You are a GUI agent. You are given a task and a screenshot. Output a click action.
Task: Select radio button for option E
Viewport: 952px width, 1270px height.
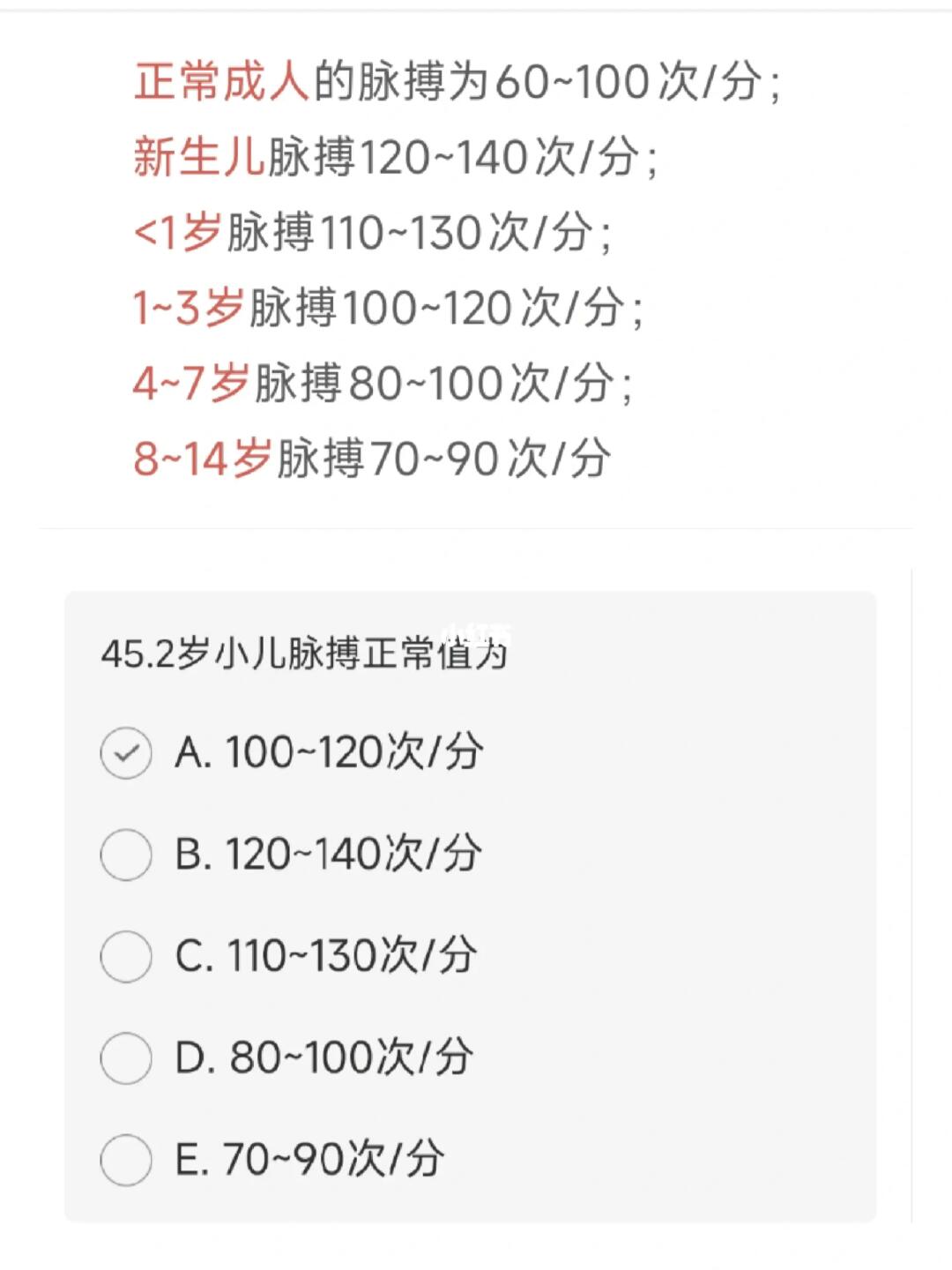coord(126,1159)
